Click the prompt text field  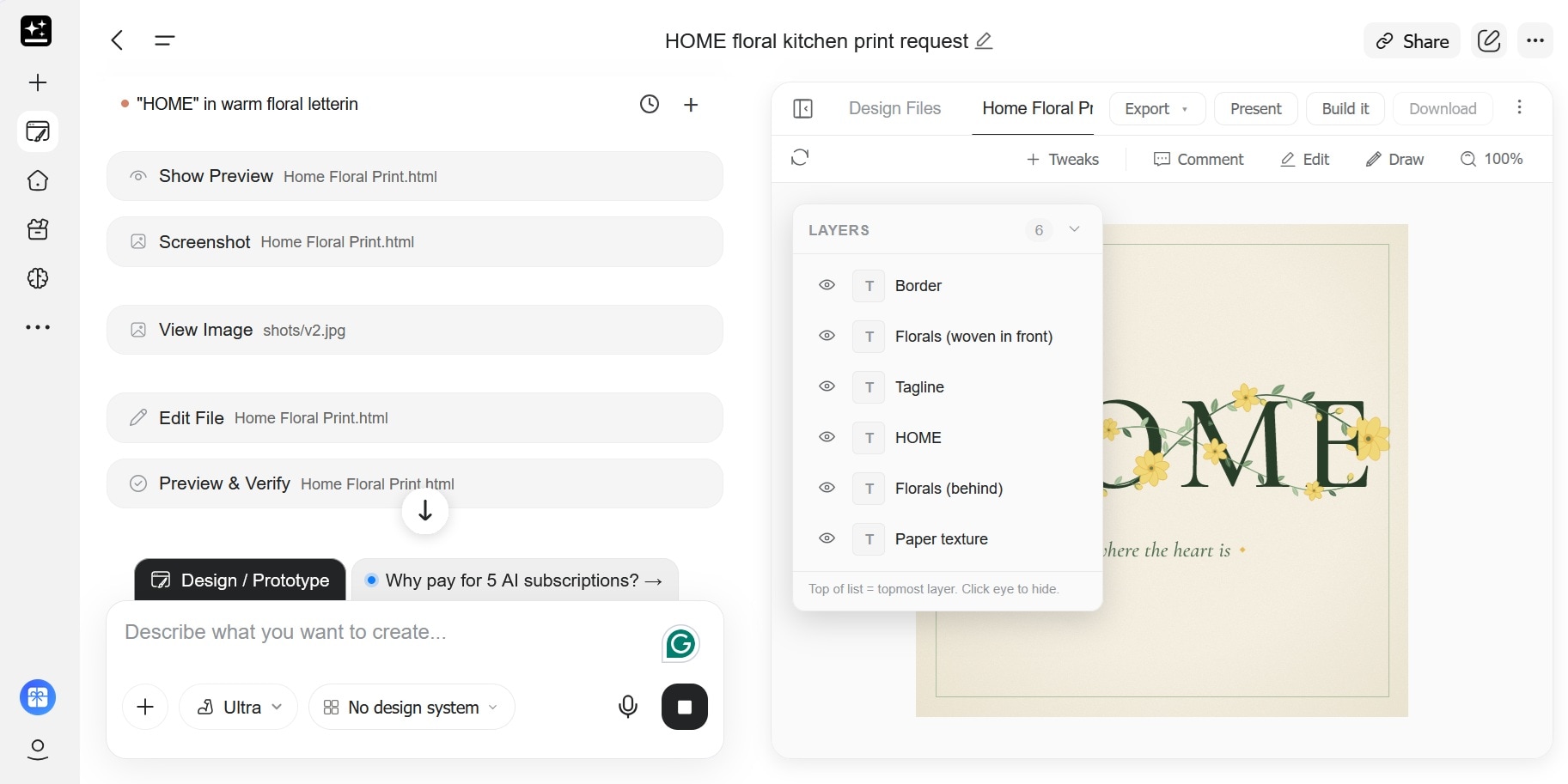pyautogui.click(x=387, y=633)
